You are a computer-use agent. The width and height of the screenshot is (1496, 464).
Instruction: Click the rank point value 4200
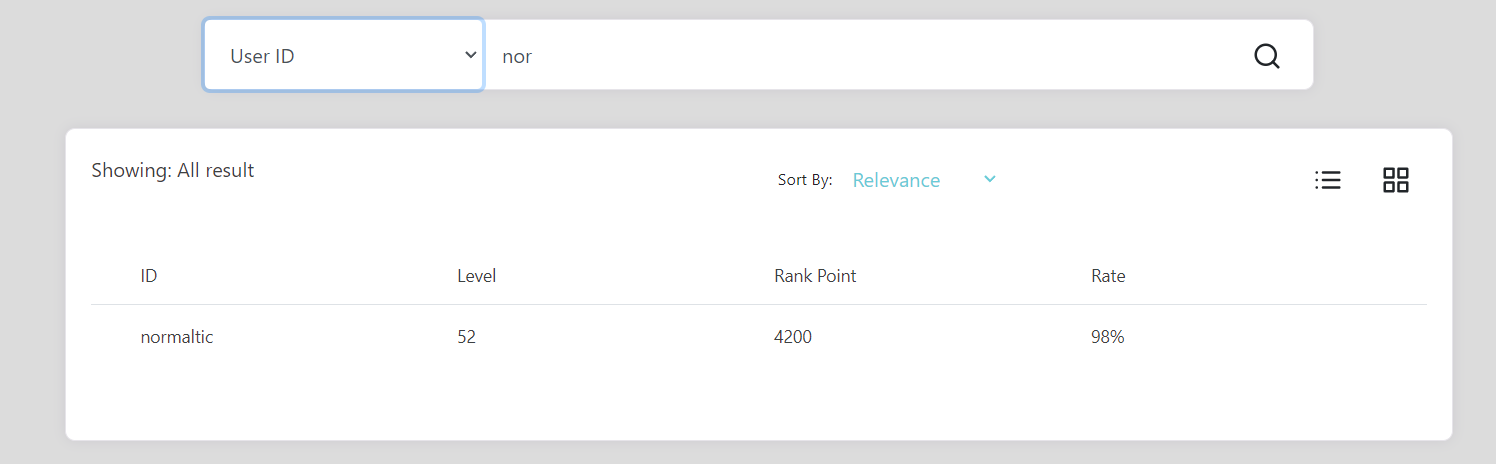[793, 337]
